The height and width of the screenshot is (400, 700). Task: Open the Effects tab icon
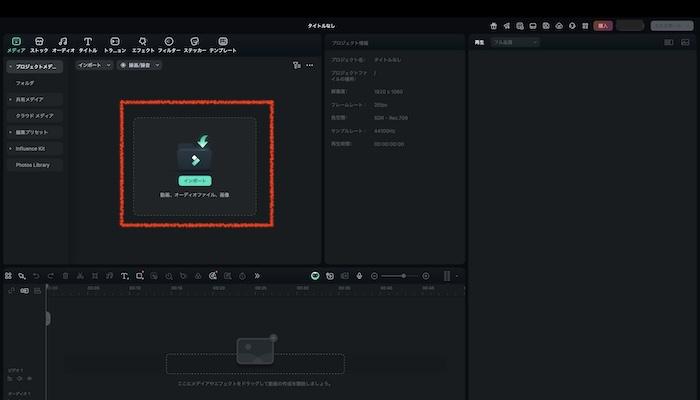(143, 43)
